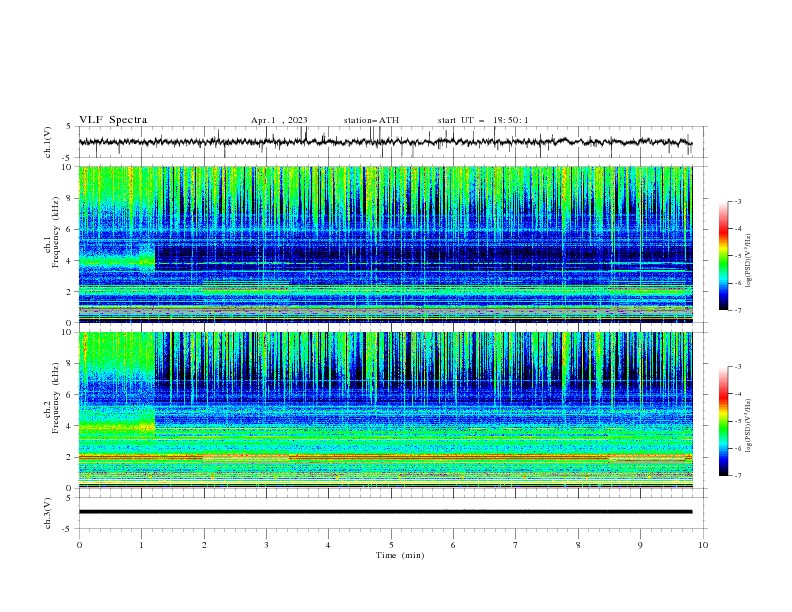The image size is (792, 612).
Task: Click the "-3" label on ch.1 color bar
Action: 737,201
